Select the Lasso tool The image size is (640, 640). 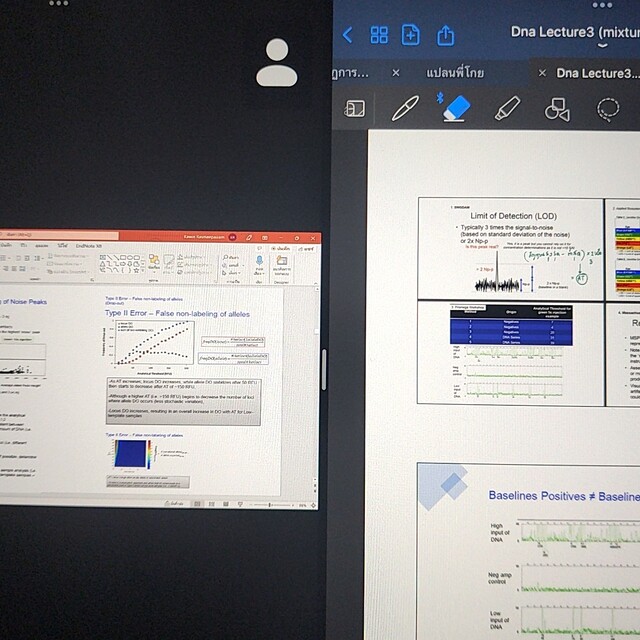(607, 108)
